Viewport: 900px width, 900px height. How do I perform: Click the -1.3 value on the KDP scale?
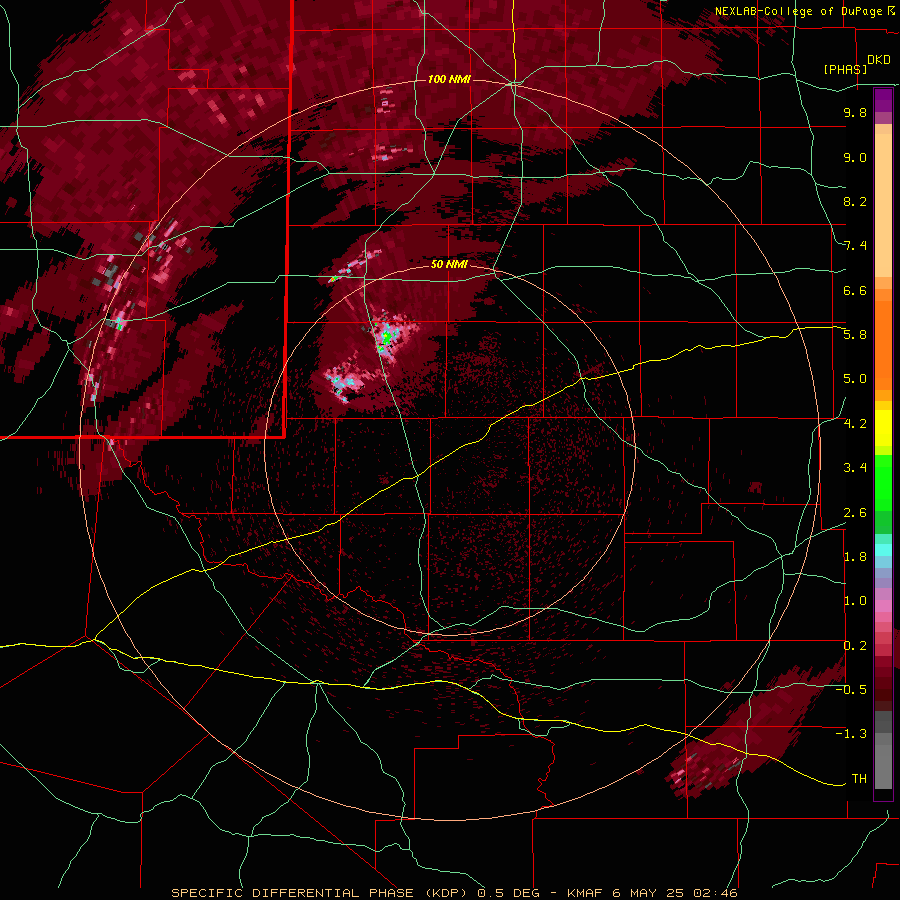[851, 734]
